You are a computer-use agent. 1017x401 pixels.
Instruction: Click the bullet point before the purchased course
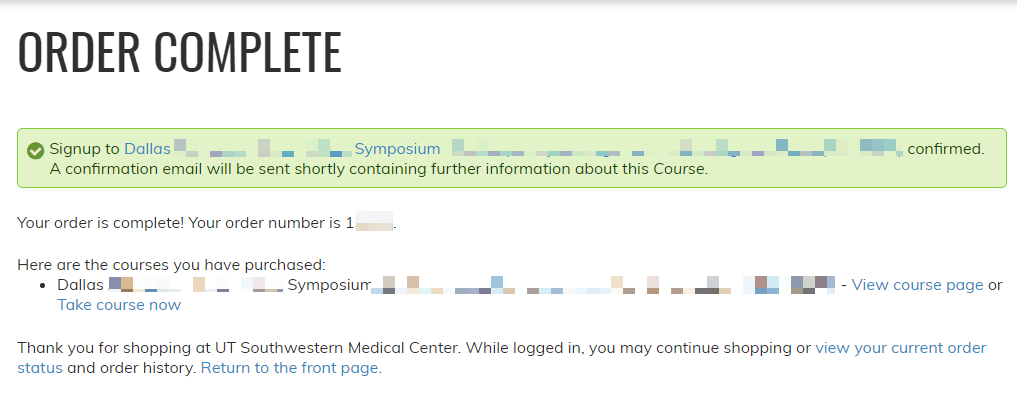coord(43,285)
